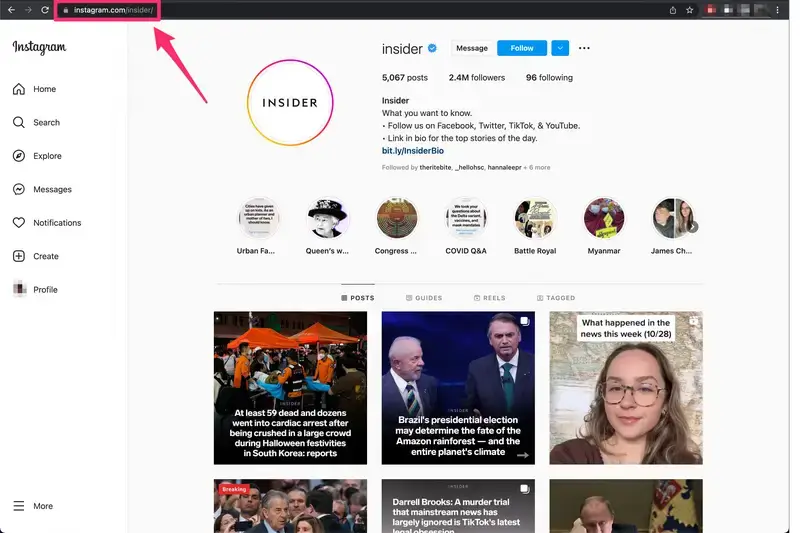
Task: Open the bit.ly/InsiderBio link
Action: pos(412,151)
